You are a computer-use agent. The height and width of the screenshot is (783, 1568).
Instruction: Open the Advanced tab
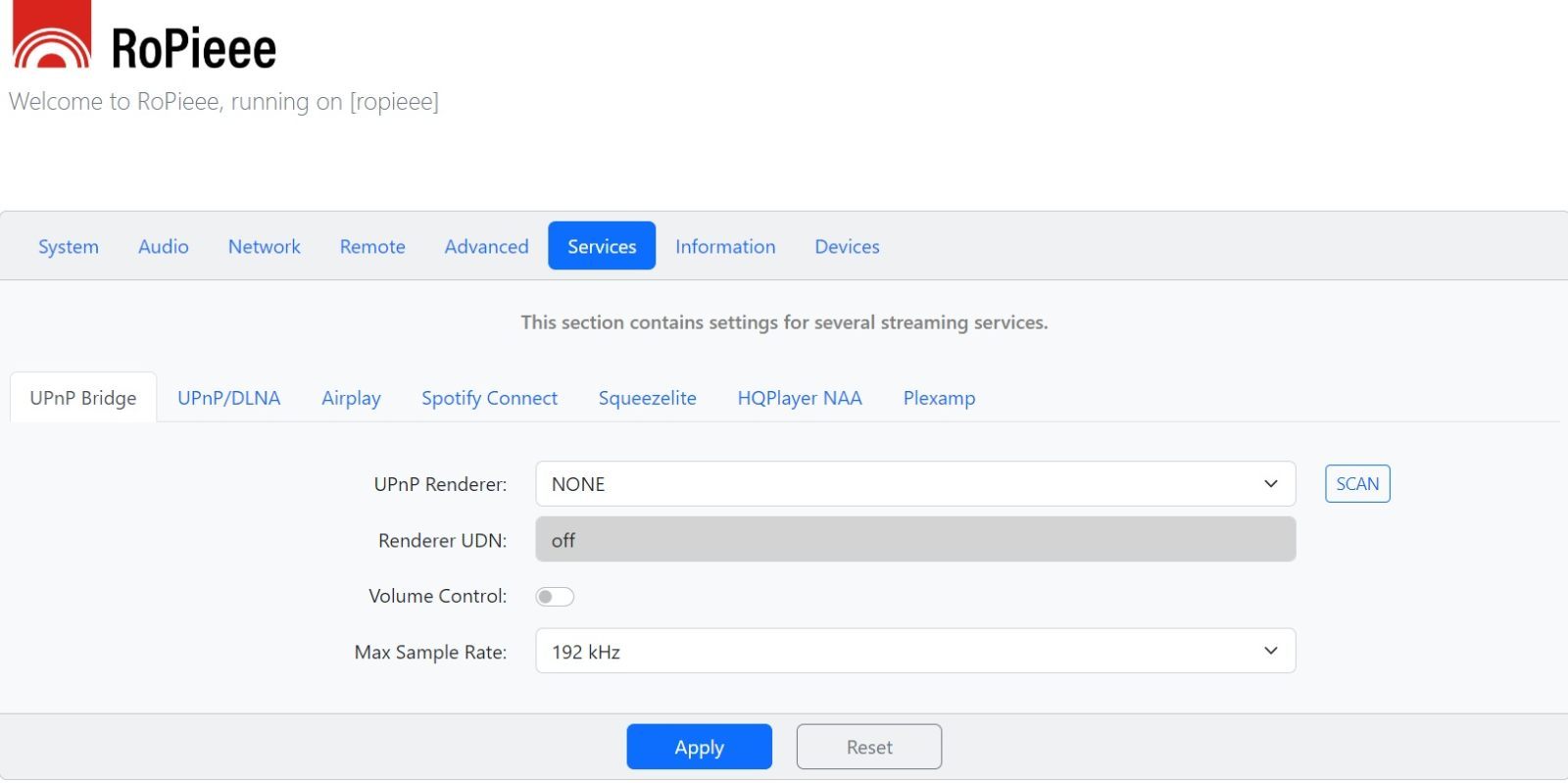(x=486, y=246)
